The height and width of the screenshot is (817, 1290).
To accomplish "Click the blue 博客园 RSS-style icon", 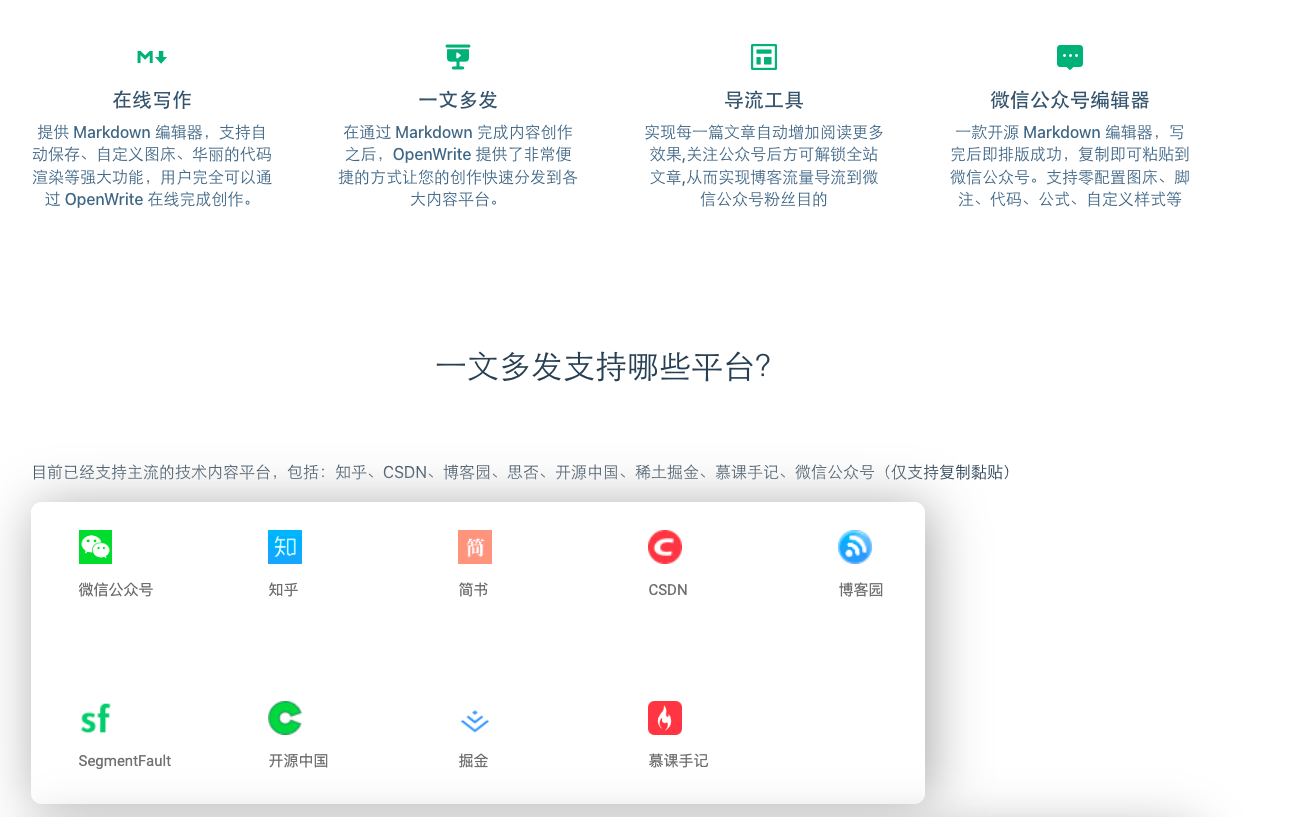I will tap(855, 547).
